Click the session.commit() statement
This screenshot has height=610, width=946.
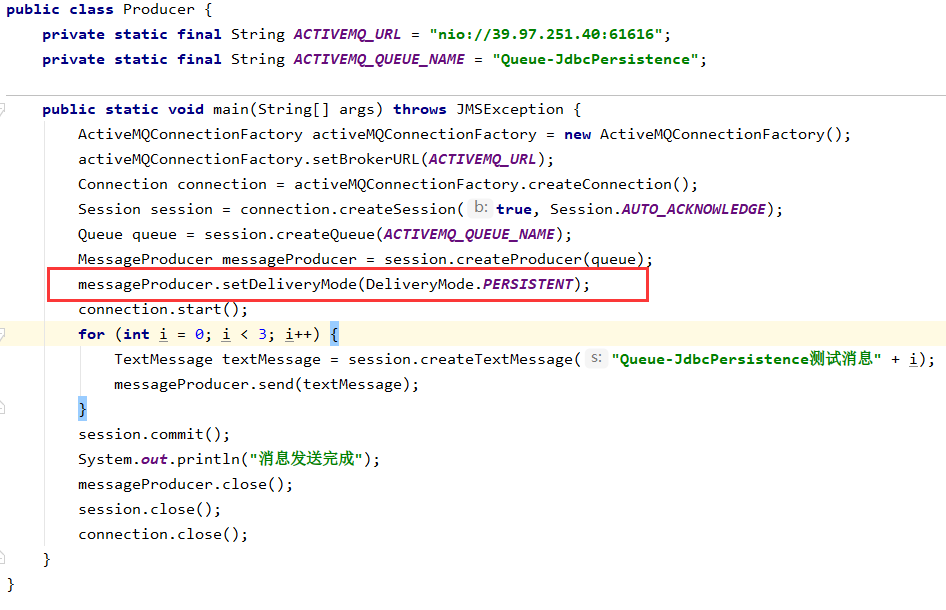tap(154, 434)
